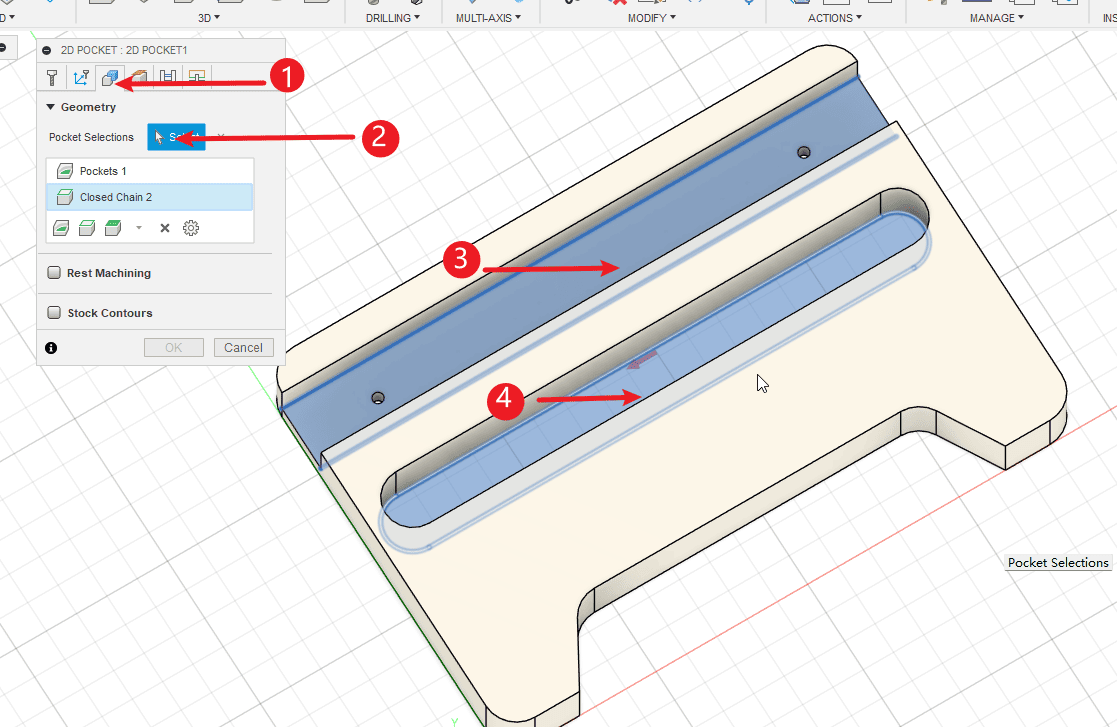The width and height of the screenshot is (1117, 727).
Task: Open the DRILLING dropdown menu
Action: [x=392, y=18]
